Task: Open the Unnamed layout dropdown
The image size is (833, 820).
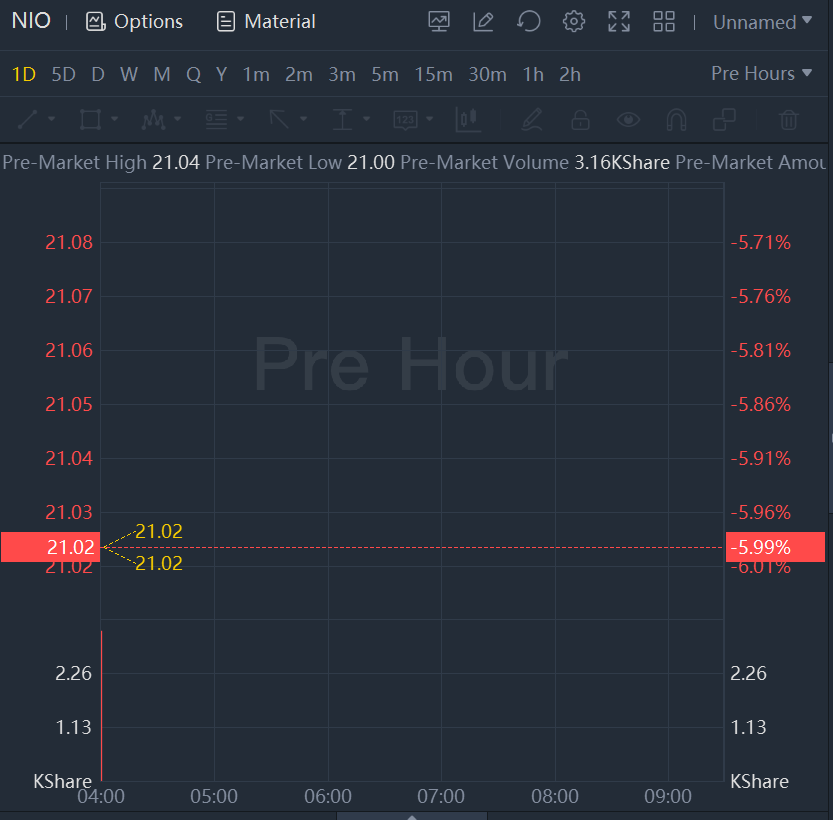Action: click(762, 22)
